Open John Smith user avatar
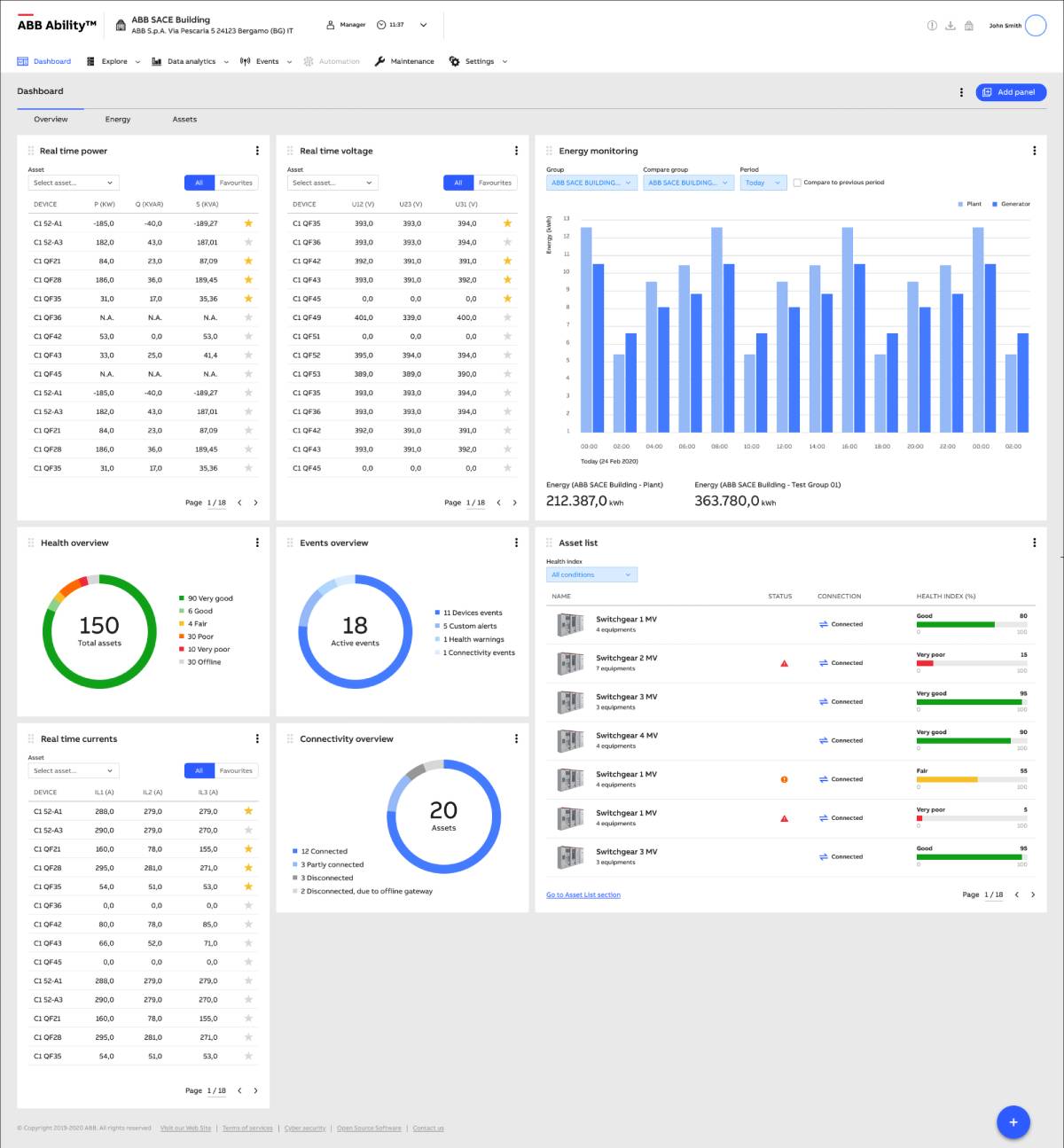The width and height of the screenshot is (1064, 1148). point(1035,26)
